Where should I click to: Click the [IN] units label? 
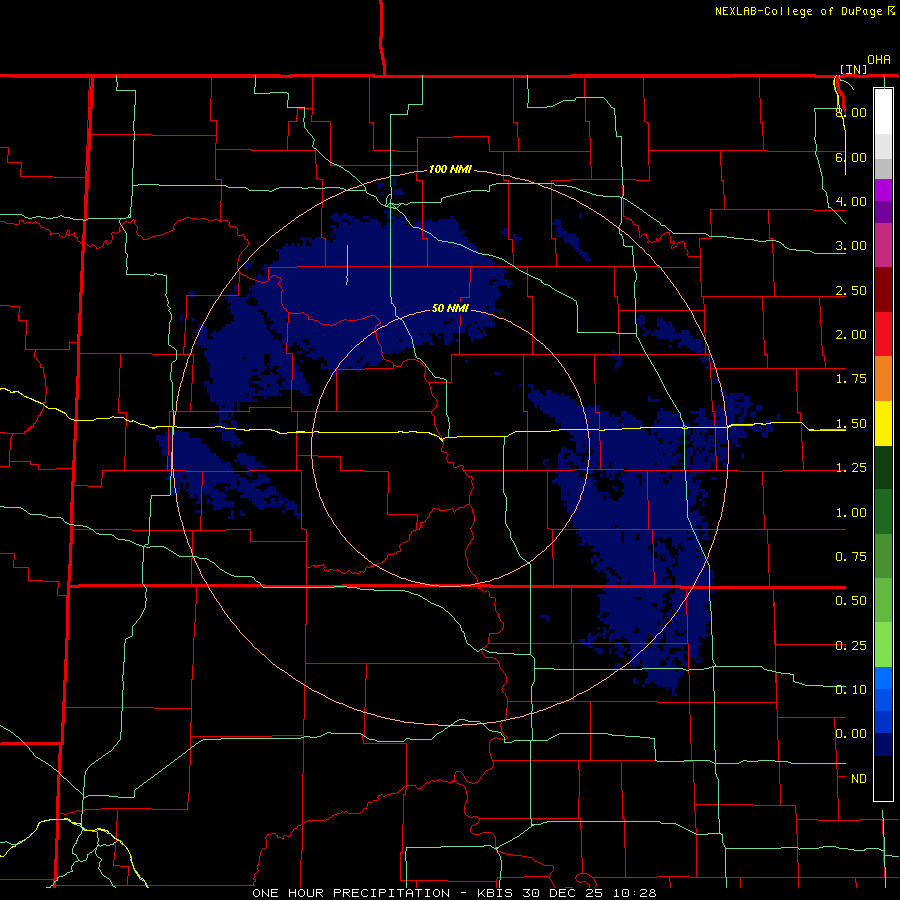click(853, 69)
